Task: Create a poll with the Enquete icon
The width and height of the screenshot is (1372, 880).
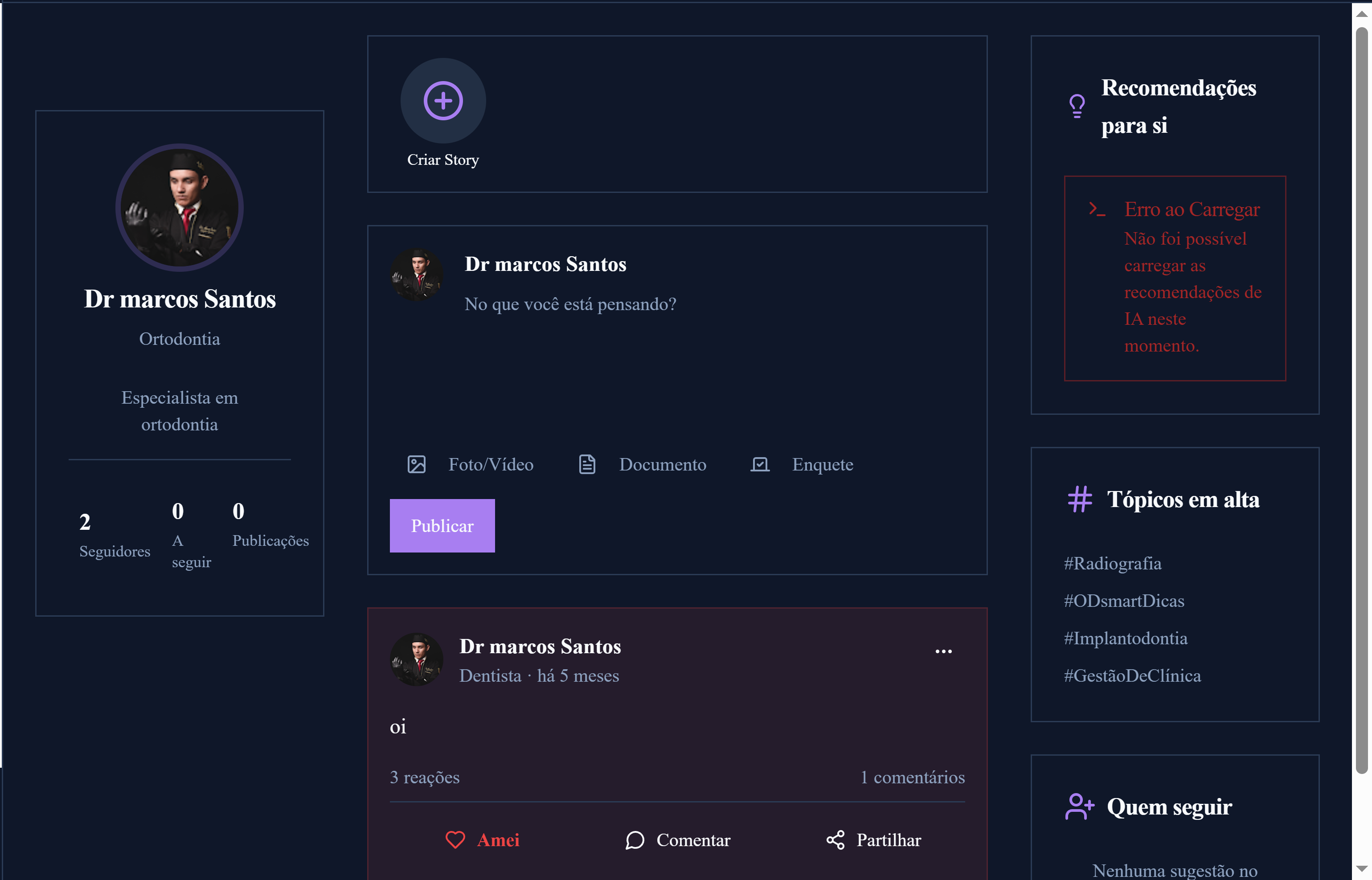Action: point(759,465)
